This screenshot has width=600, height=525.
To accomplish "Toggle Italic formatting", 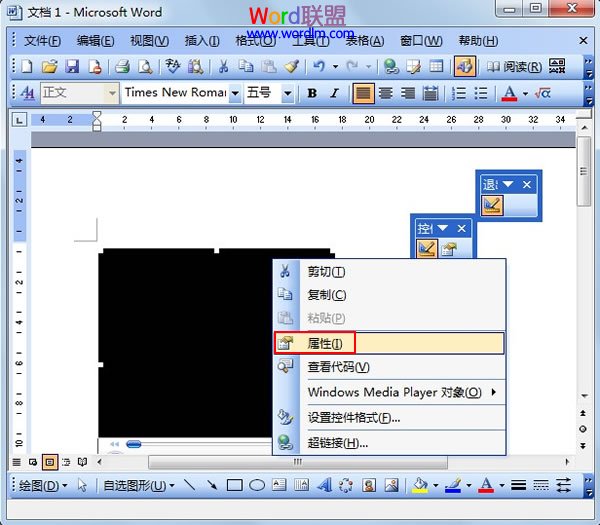I will [x=335, y=93].
